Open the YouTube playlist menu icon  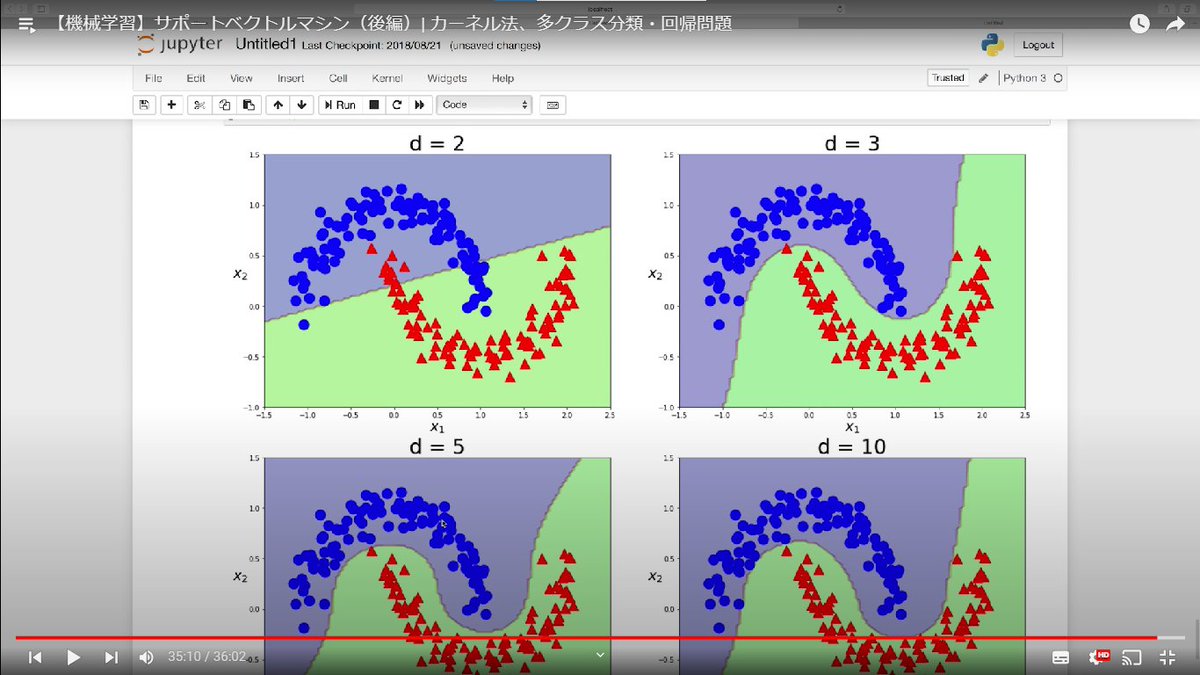[x=26, y=24]
